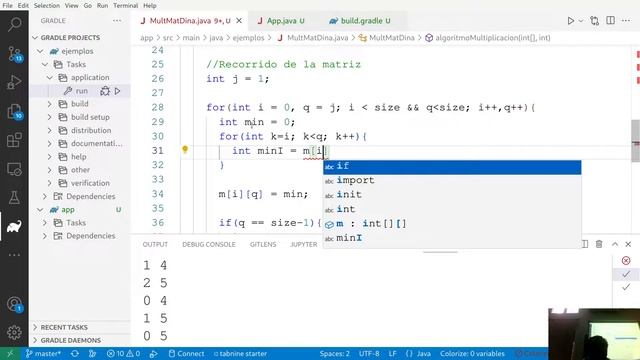This screenshot has width=640, height=360.
Task: Split the editor to the right
Action: [610, 20]
